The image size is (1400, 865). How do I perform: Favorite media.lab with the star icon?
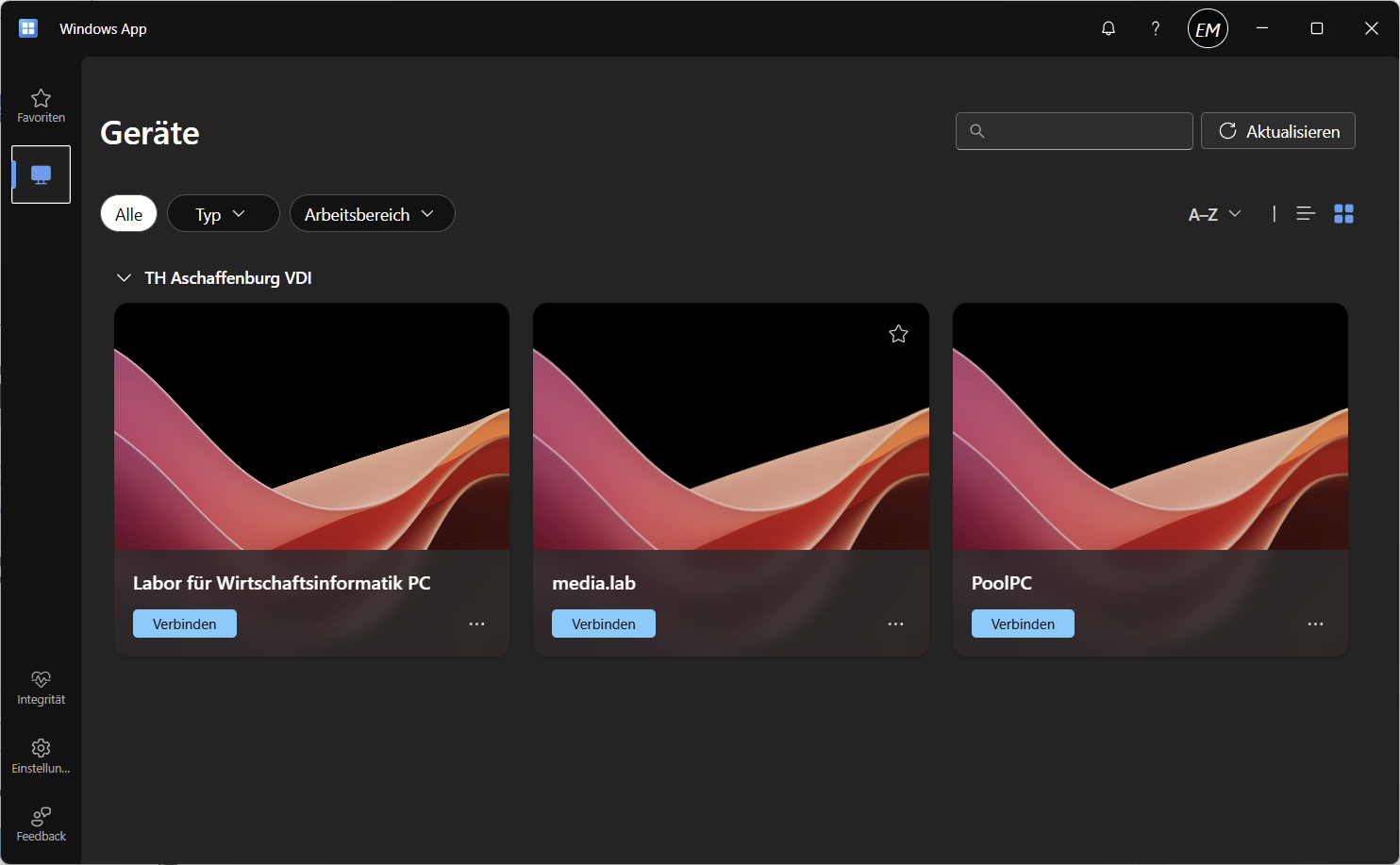[x=898, y=334]
